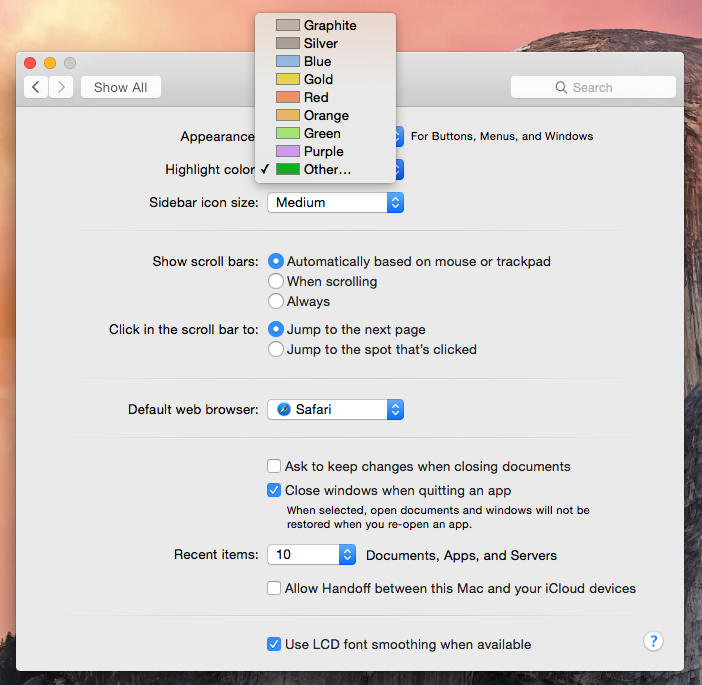The image size is (702, 685).
Task: Uncheck Close windows when quitting an app
Action: [274, 490]
